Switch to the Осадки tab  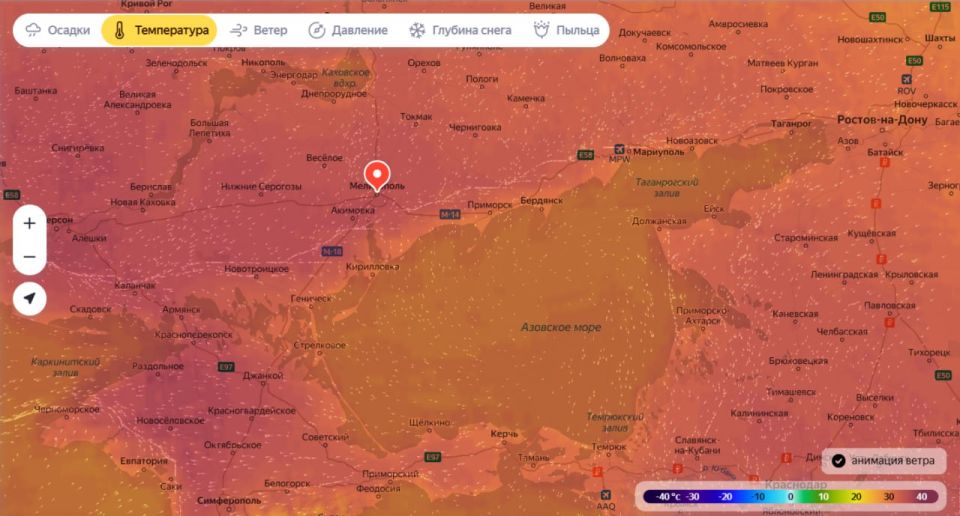(57, 30)
